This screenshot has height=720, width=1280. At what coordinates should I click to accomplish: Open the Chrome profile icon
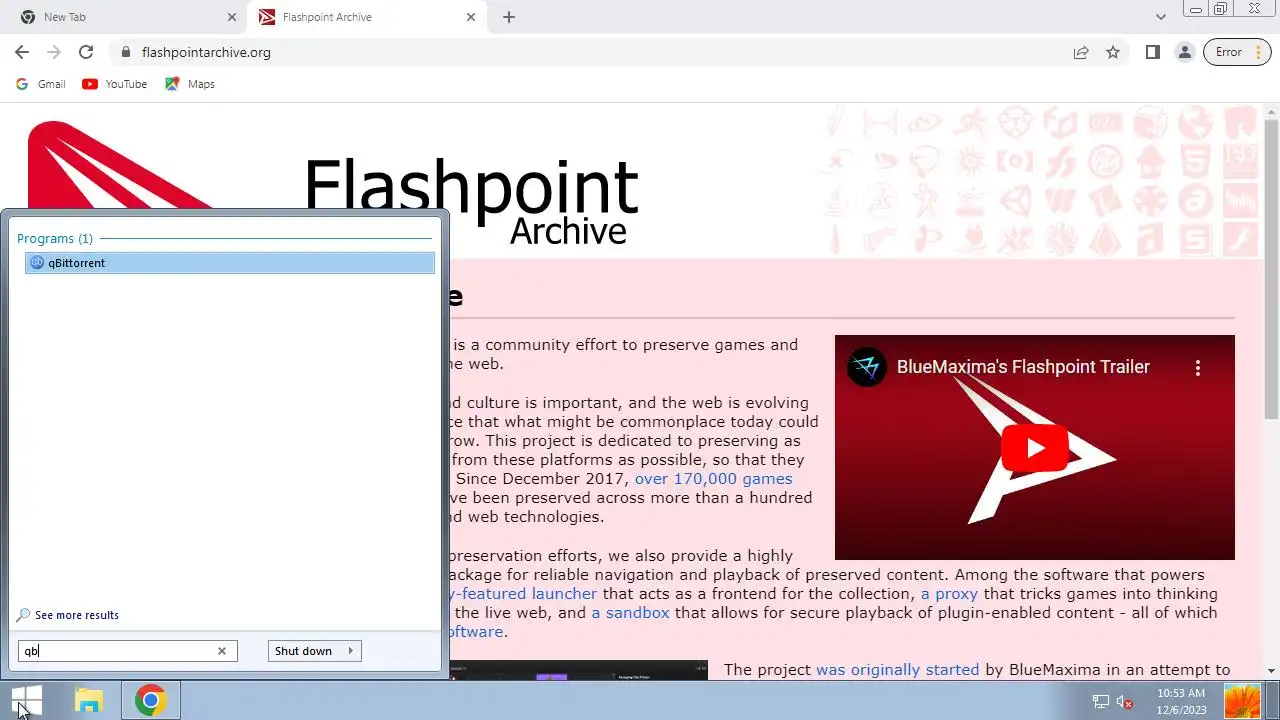click(x=1185, y=52)
